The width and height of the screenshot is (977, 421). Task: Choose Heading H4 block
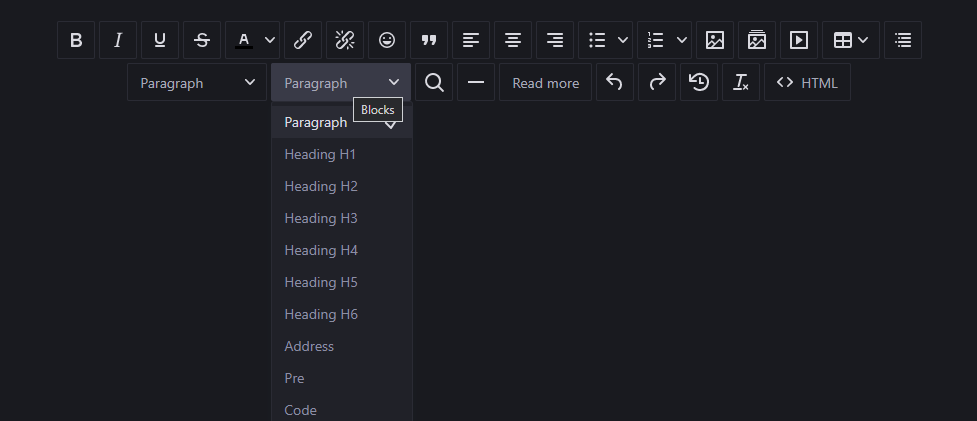pyautogui.click(x=342, y=250)
